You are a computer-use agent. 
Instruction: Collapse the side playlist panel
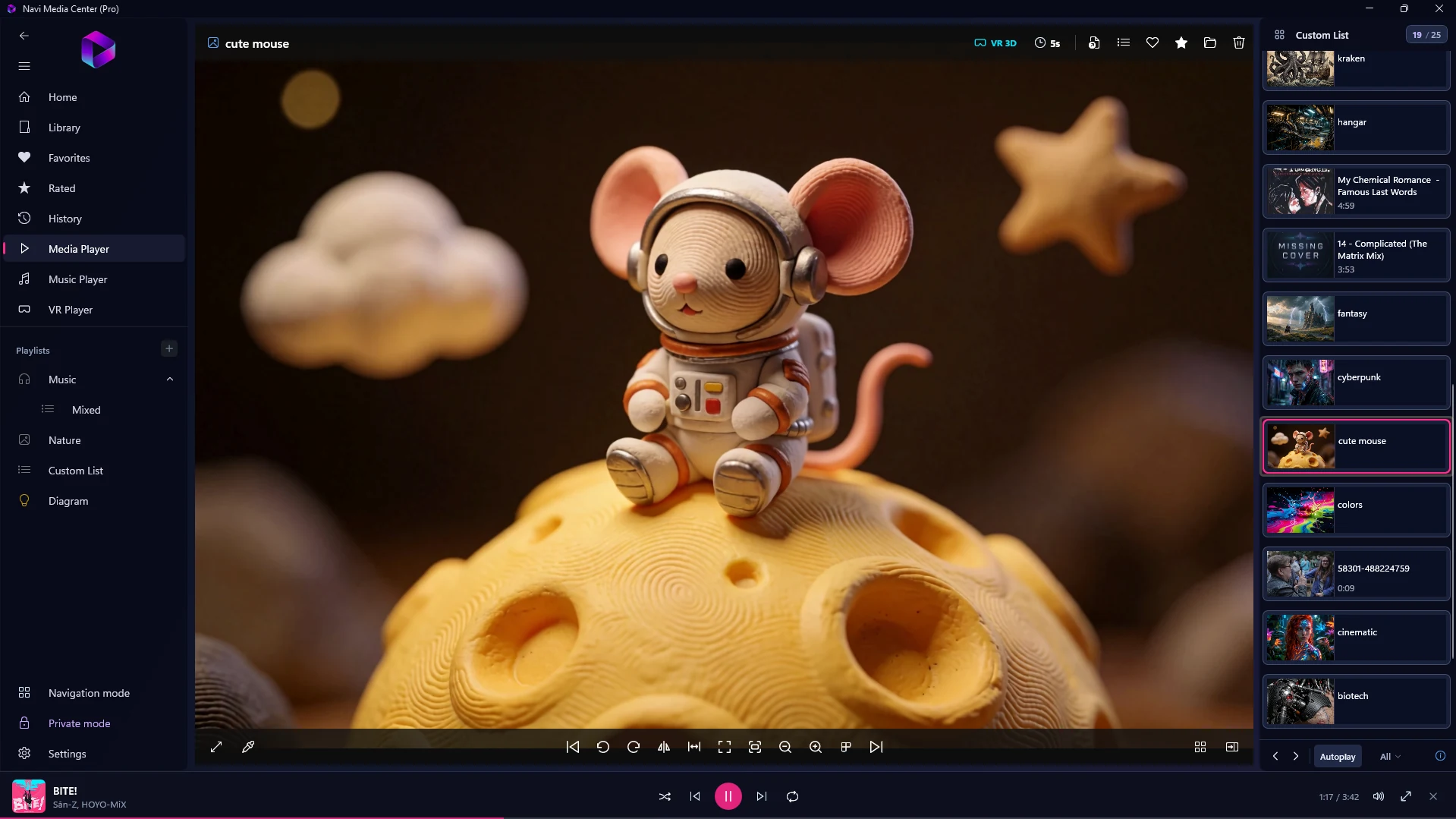1231,747
